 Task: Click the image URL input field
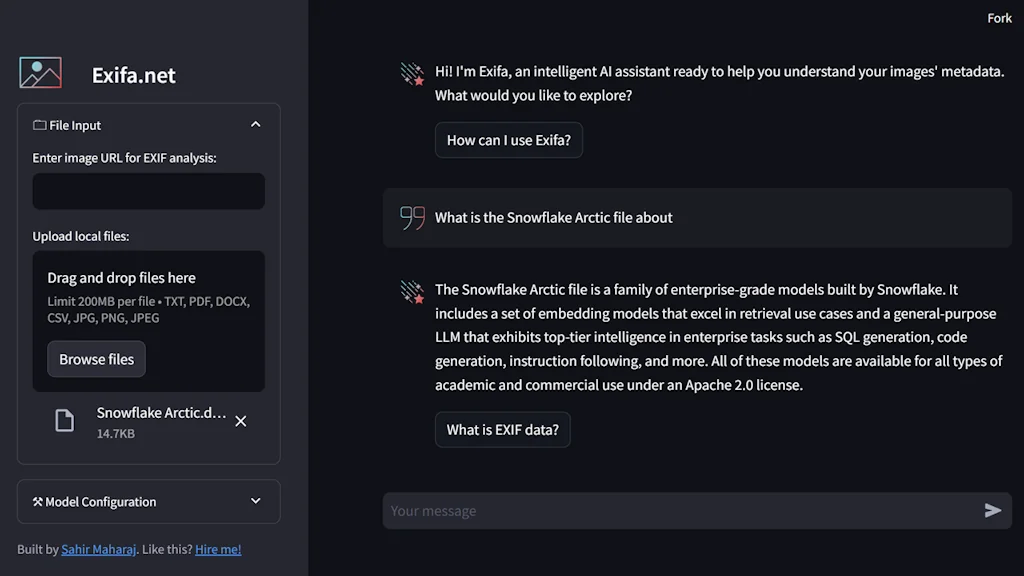(x=148, y=191)
